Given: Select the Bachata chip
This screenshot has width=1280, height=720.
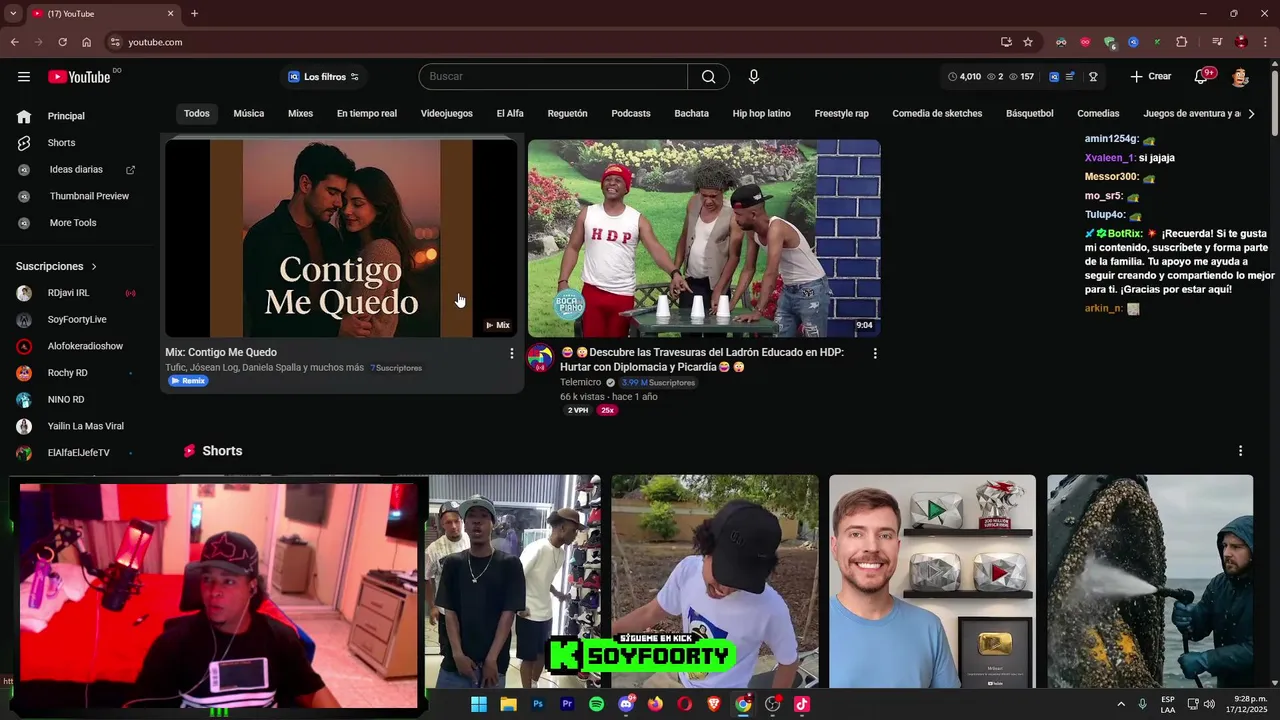Looking at the screenshot, I should 691,114.
